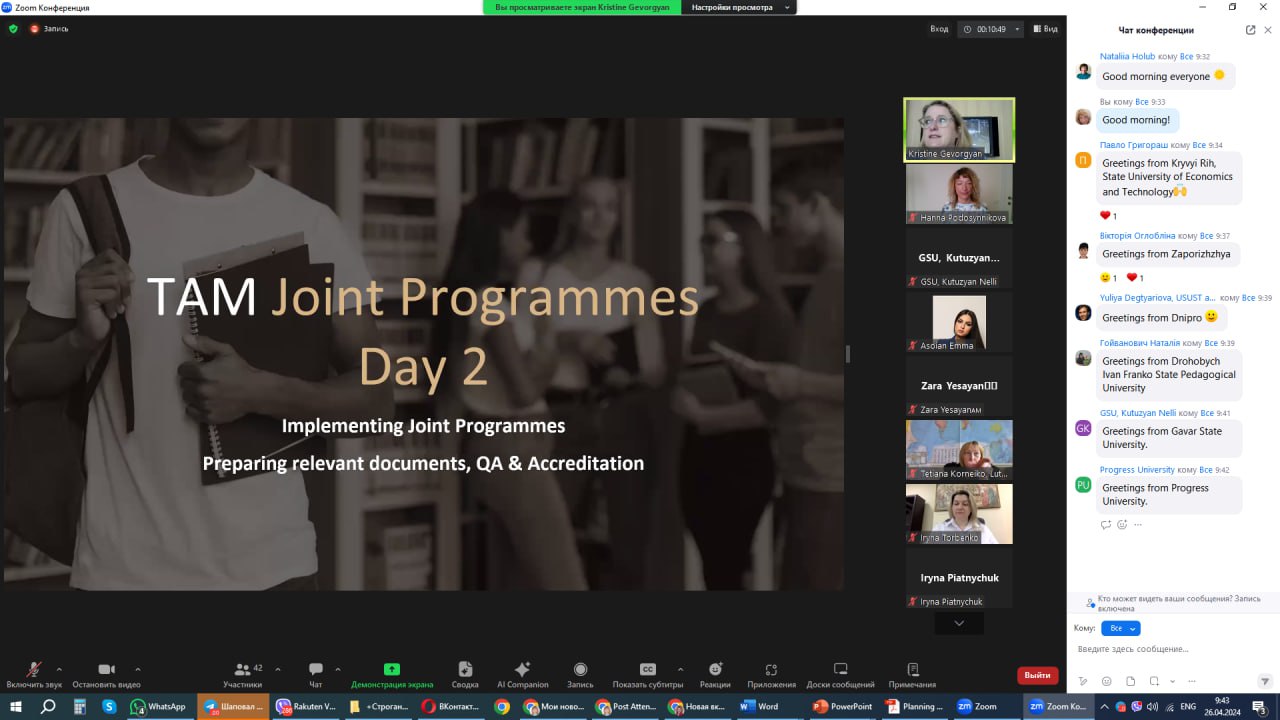Open the Участники participants panel
Screen dimensions: 1280x720
(242, 670)
